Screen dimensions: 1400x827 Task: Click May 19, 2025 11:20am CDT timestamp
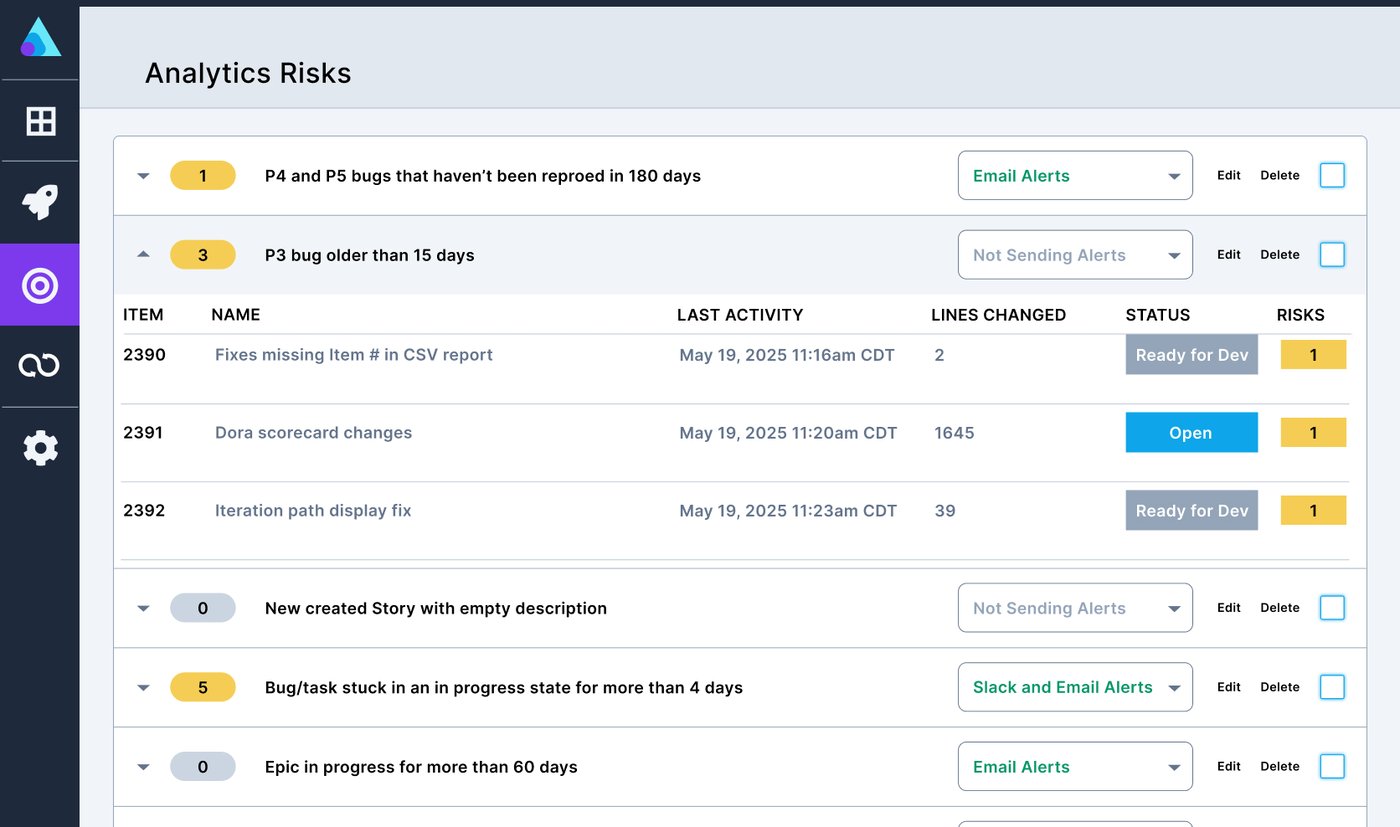788,433
